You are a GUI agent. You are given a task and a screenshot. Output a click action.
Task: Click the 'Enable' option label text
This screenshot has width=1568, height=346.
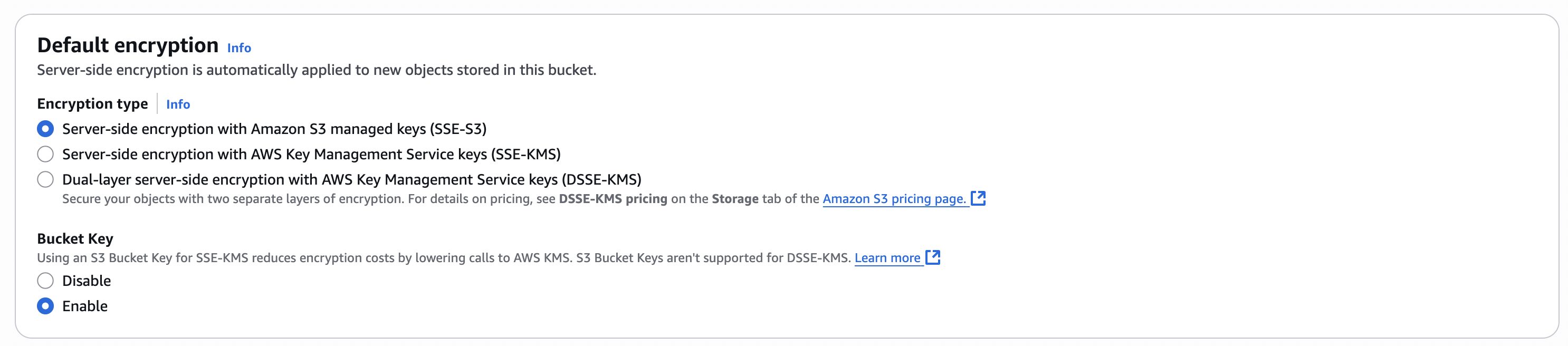pos(84,306)
